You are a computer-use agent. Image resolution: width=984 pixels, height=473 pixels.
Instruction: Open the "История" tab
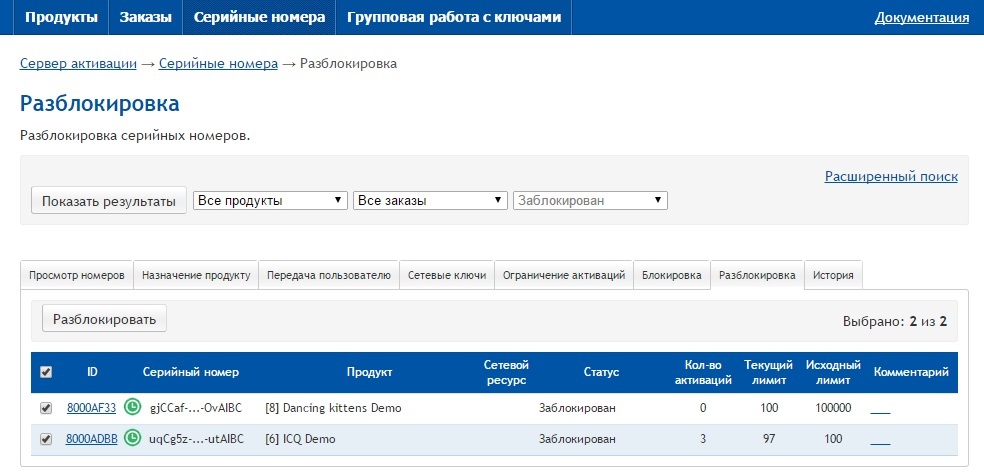832,275
